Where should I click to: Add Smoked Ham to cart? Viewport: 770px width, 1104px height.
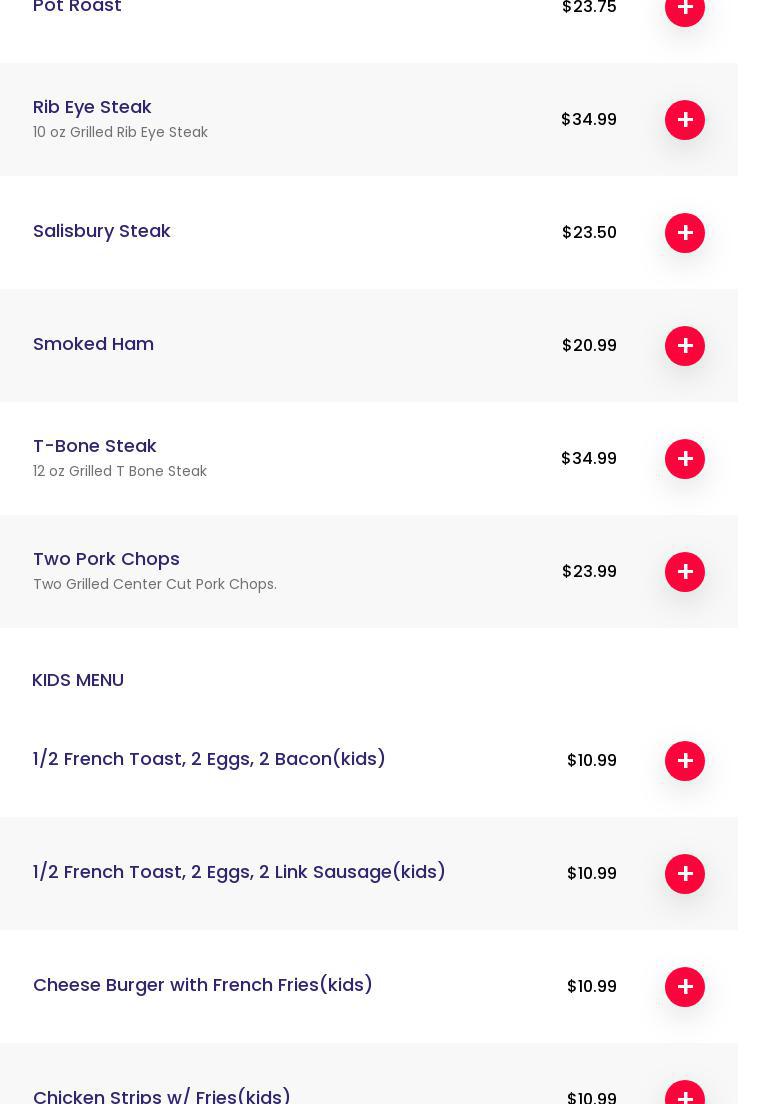[685, 346]
